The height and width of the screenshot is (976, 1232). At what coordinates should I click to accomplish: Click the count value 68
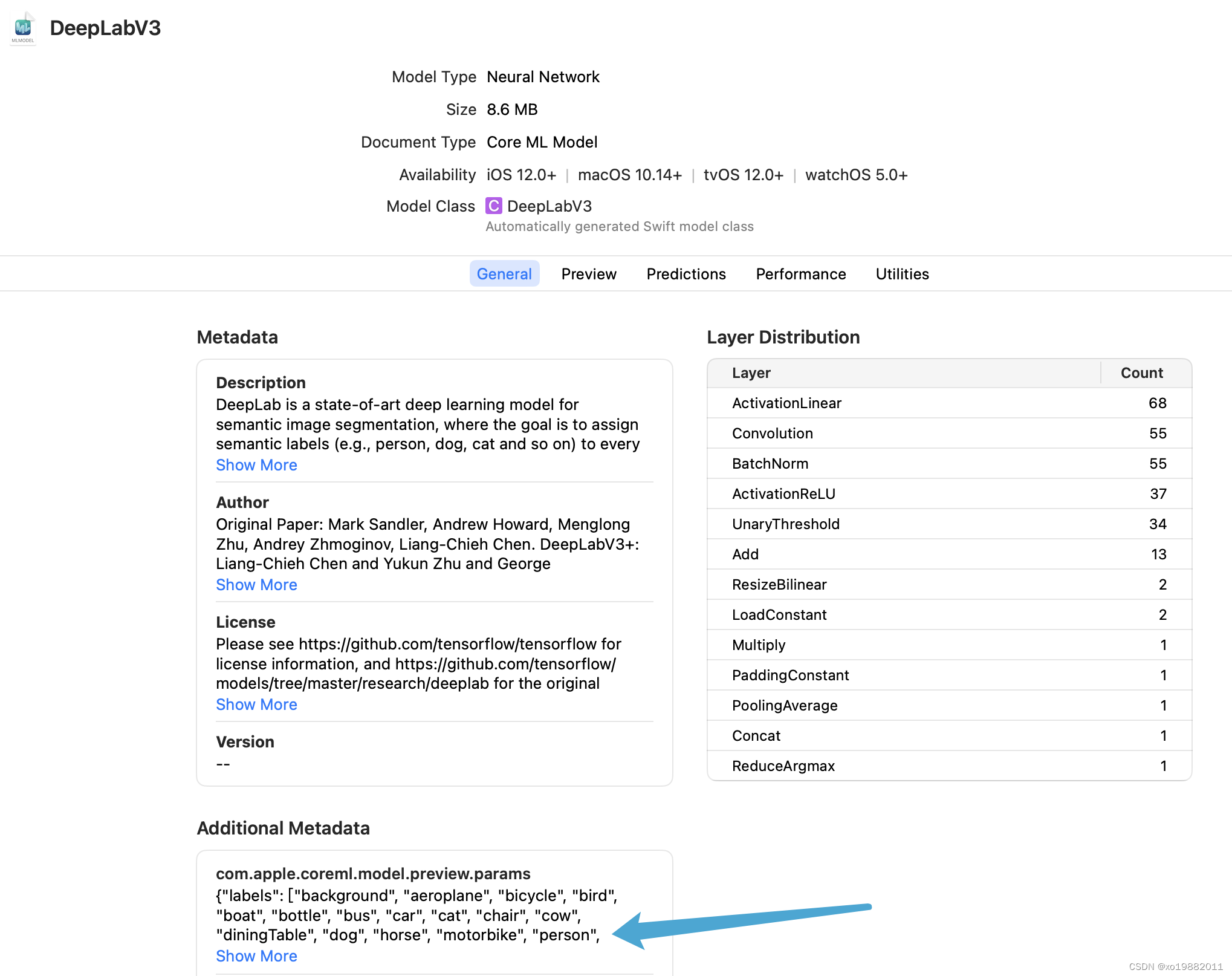pos(1158,403)
